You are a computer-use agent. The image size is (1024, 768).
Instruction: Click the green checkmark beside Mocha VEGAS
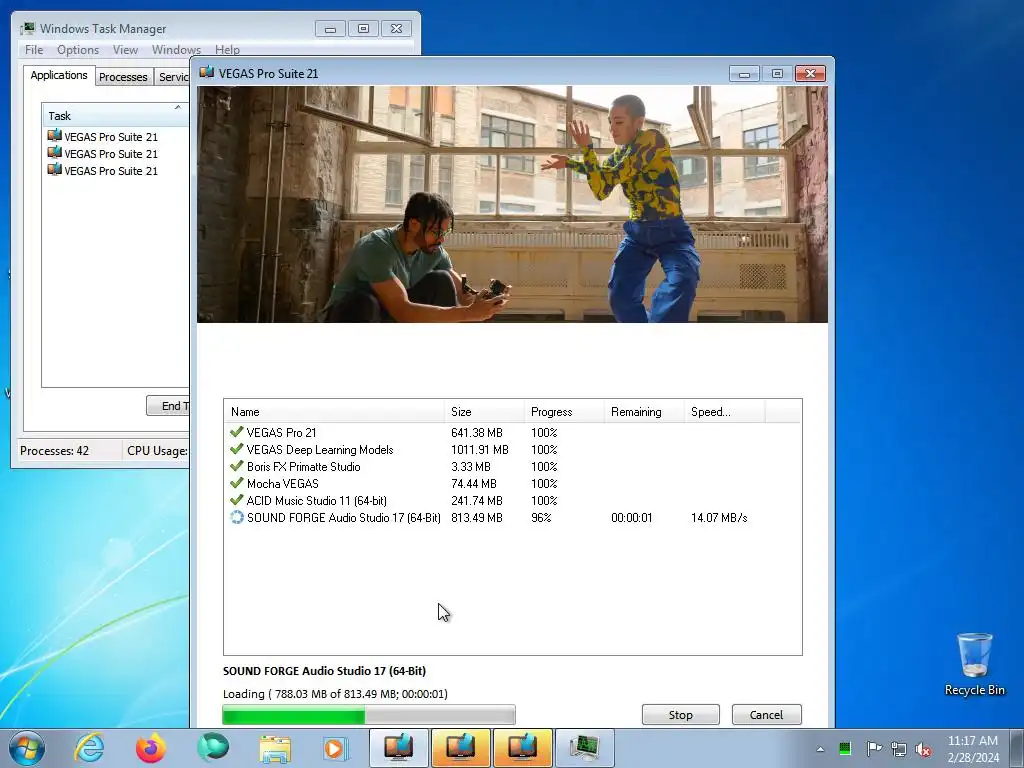point(236,483)
